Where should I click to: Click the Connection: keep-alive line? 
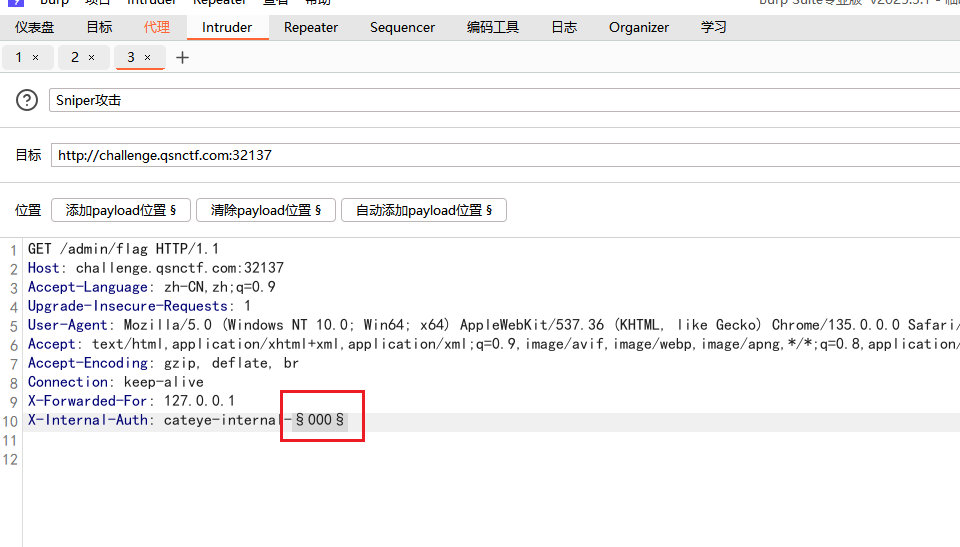pyautogui.click(x=116, y=382)
